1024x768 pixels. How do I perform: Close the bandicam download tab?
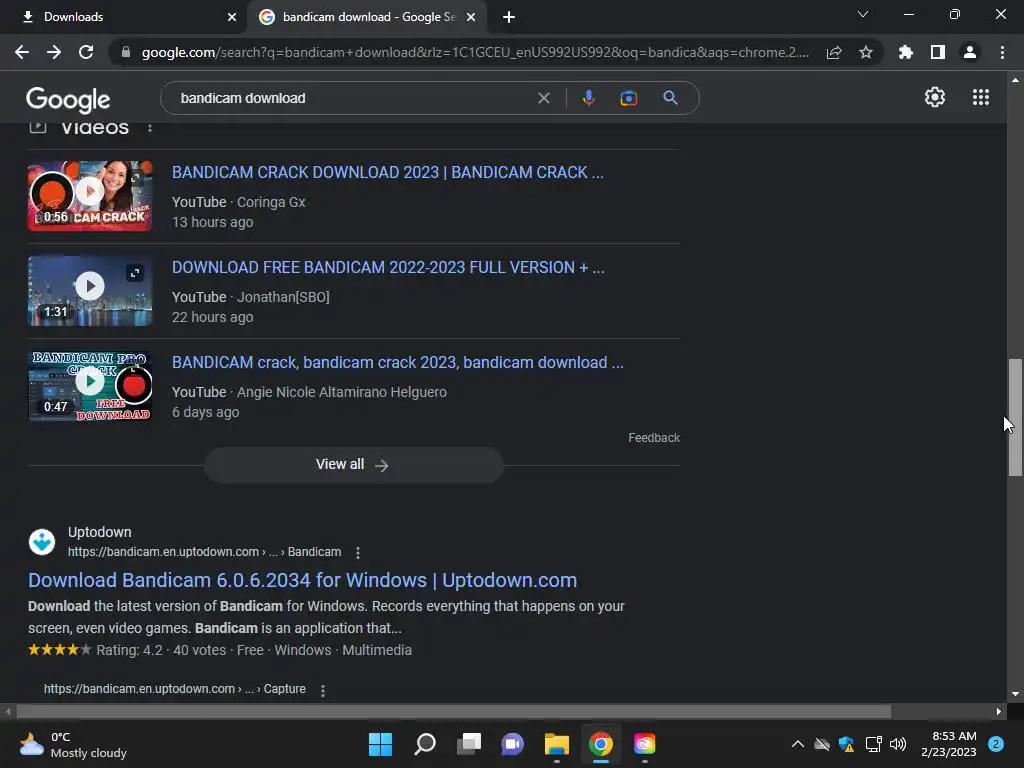[x=471, y=18]
